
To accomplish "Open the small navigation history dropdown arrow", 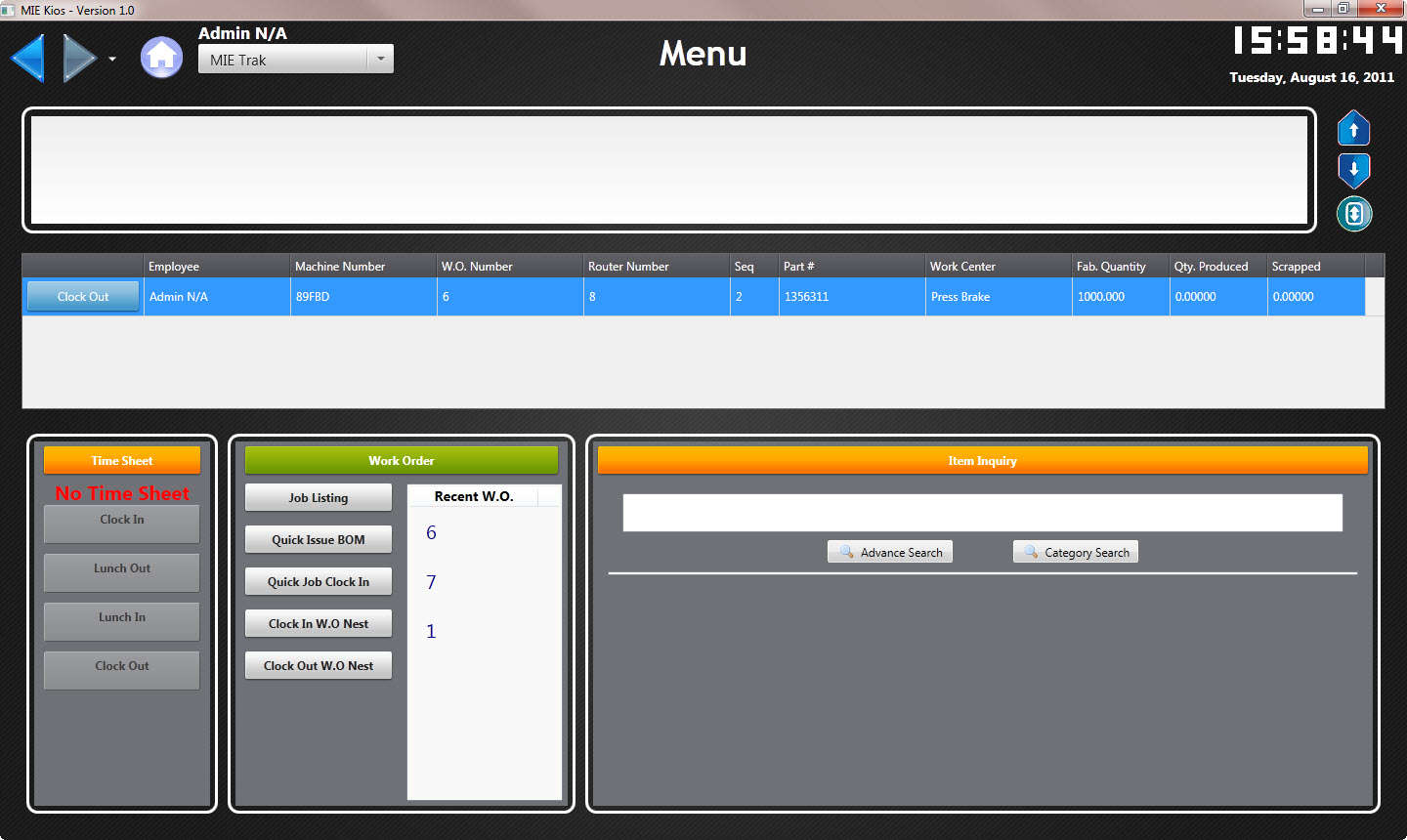I will click(x=112, y=60).
